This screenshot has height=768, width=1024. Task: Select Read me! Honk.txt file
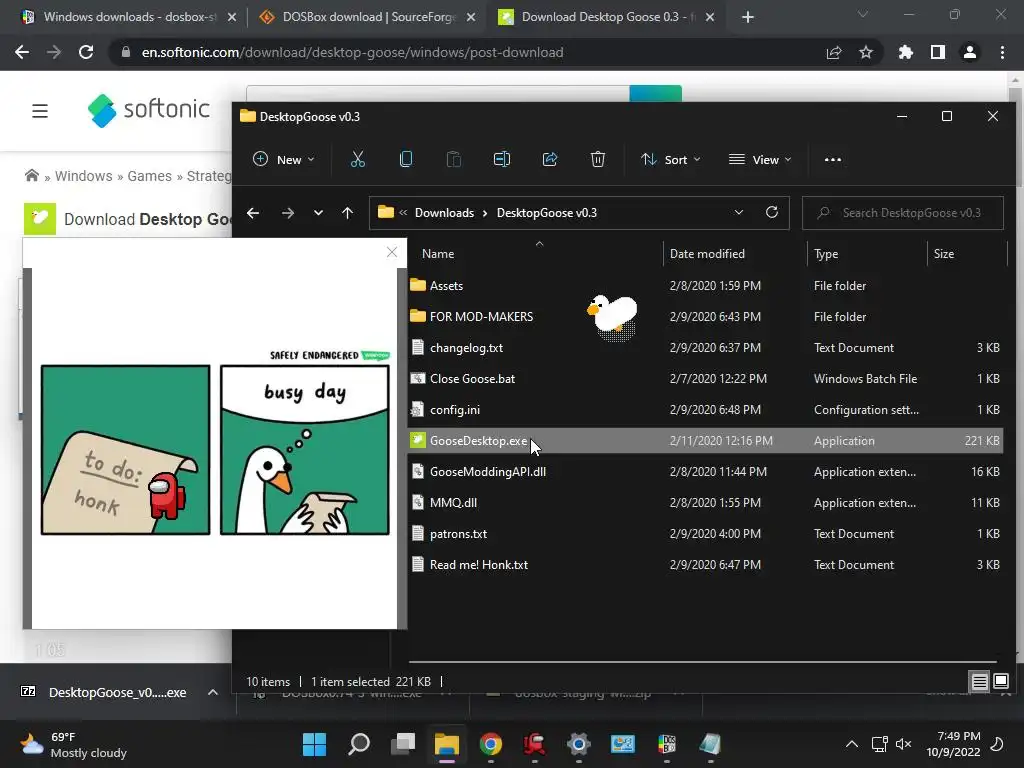tap(706, 565)
